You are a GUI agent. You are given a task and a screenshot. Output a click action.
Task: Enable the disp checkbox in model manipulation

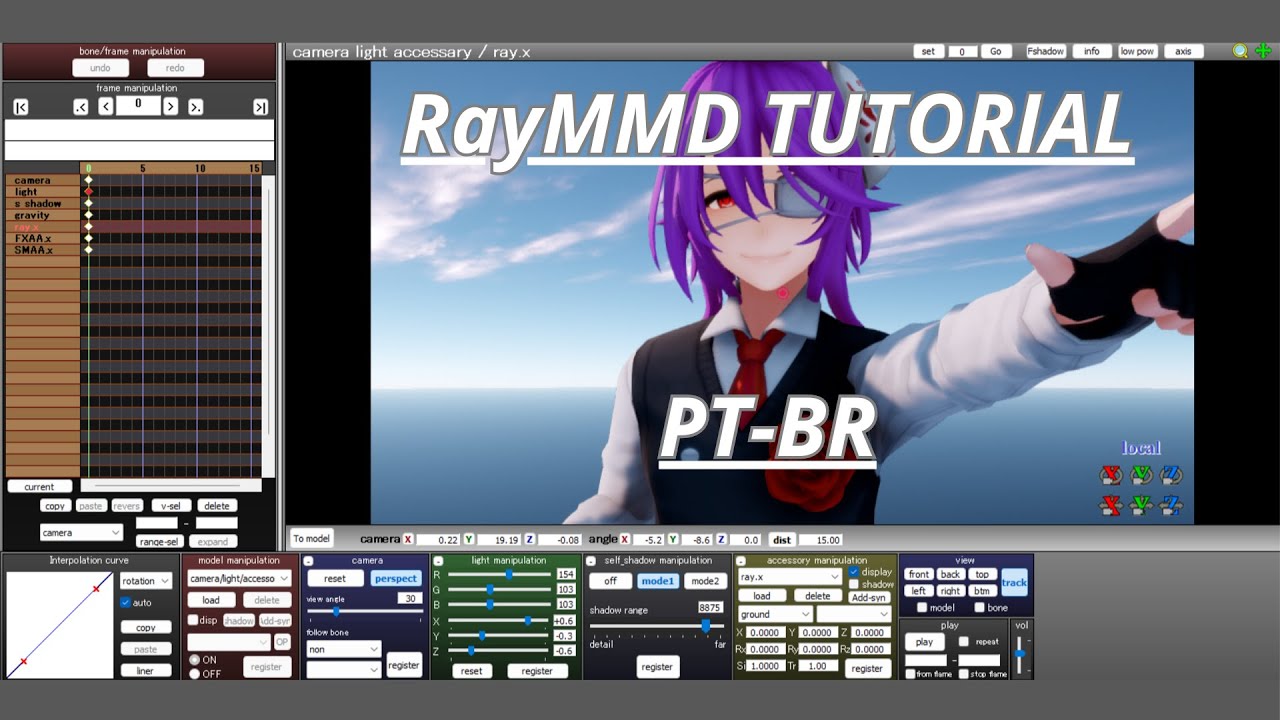tap(193, 620)
